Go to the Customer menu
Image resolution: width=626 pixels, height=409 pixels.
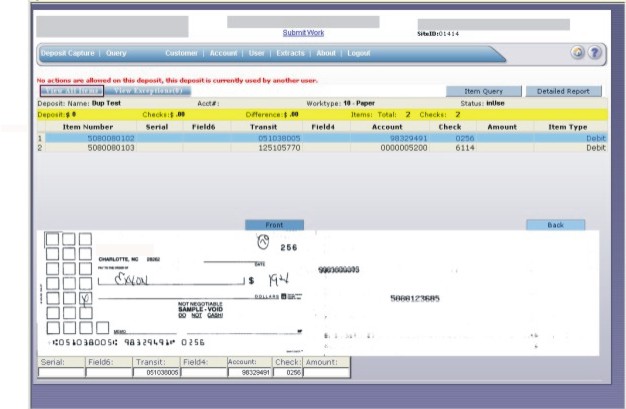(x=181, y=53)
